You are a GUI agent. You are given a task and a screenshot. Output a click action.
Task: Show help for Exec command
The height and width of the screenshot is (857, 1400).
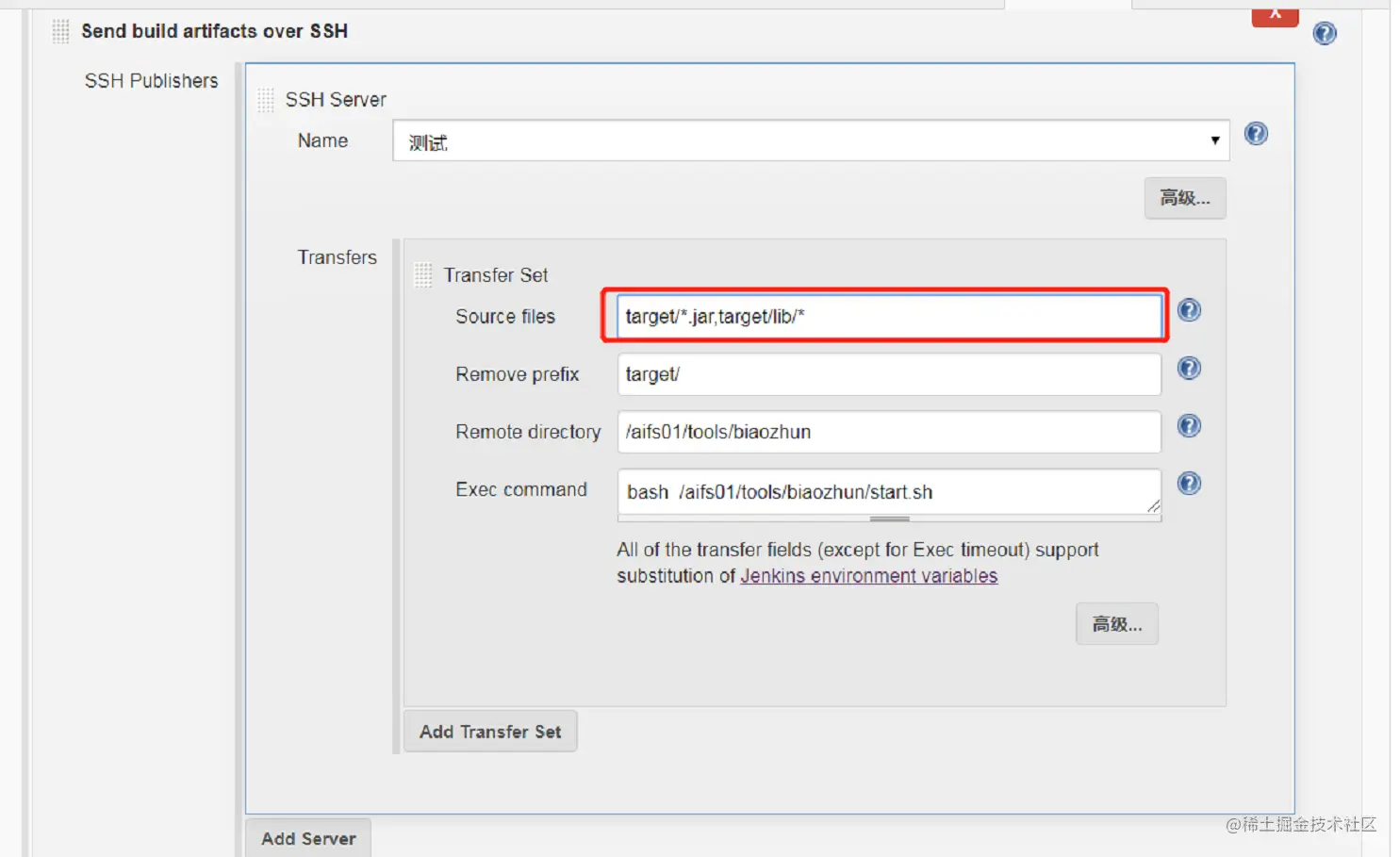point(1189,484)
